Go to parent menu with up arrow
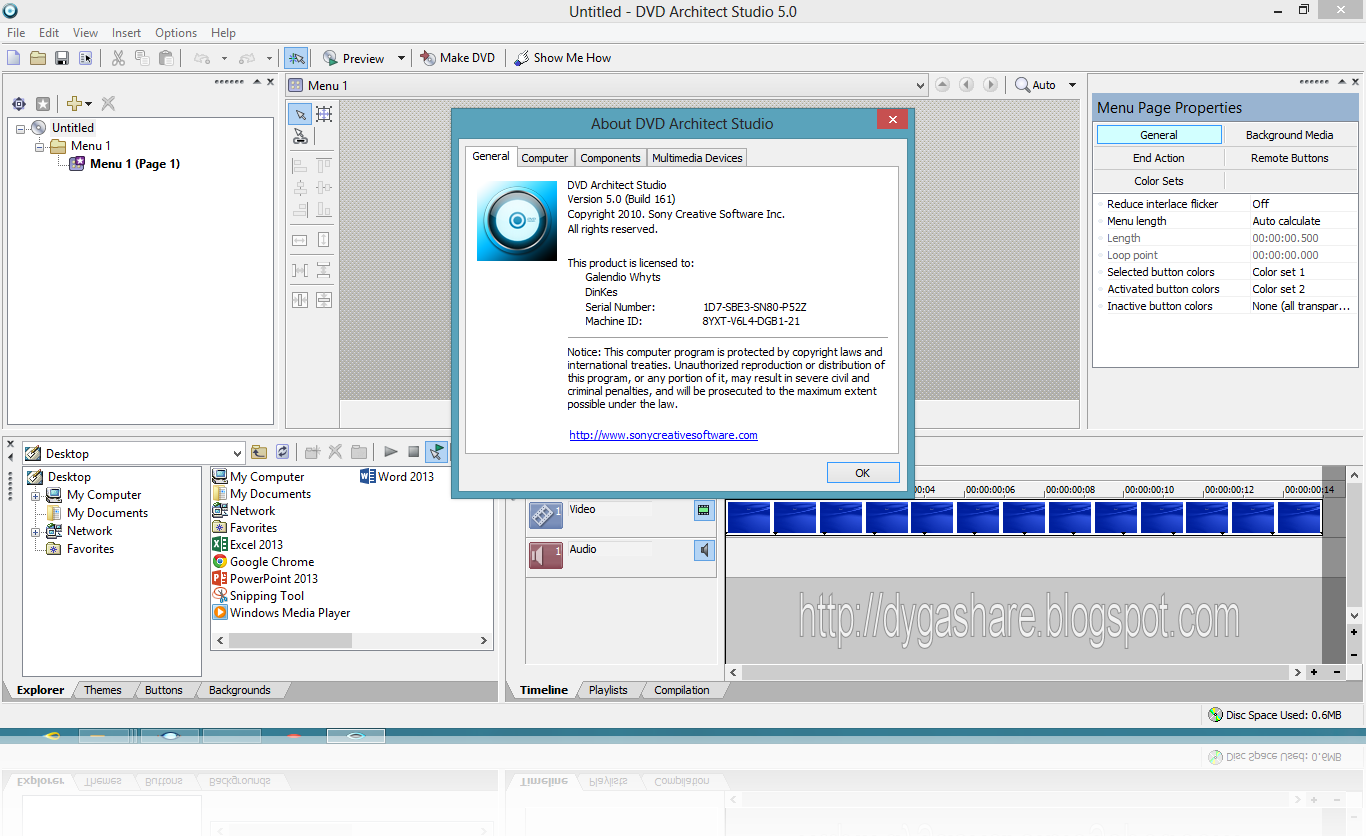 (942, 85)
